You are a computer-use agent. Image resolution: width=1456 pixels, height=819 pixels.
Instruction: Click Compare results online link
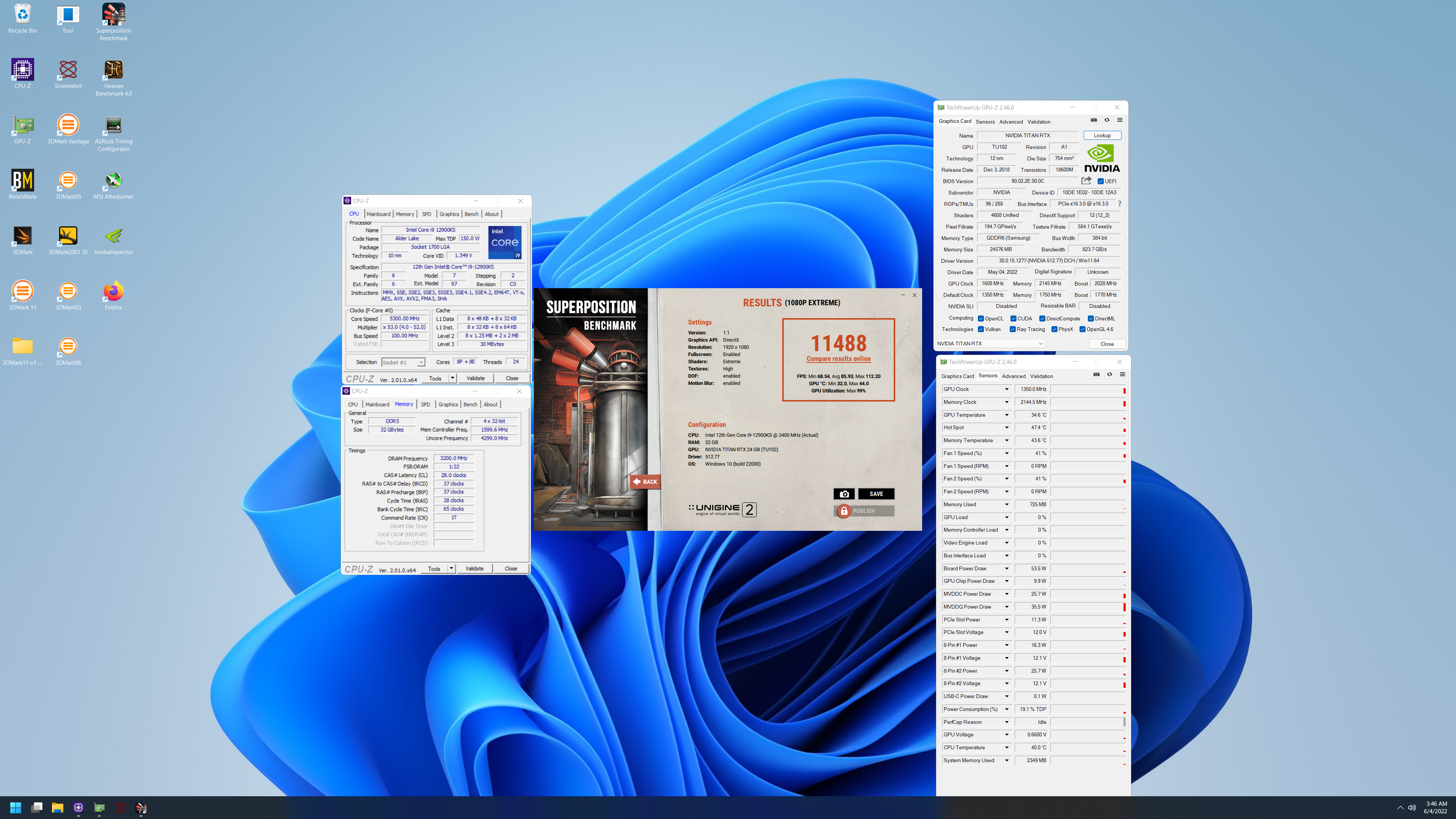pyautogui.click(x=838, y=359)
